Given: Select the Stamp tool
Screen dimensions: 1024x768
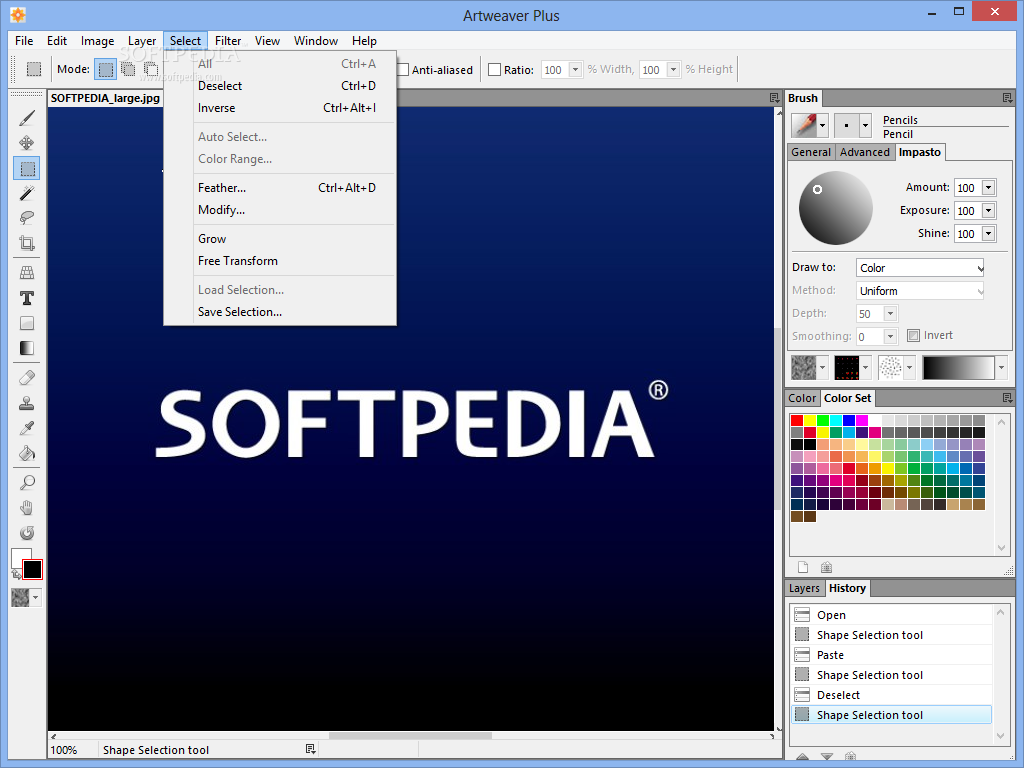Looking at the screenshot, I should (x=27, y=403).
